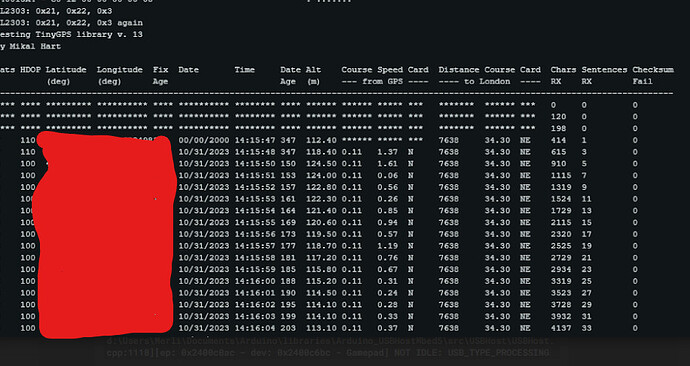Select the 'Checksum' column header

653,70
